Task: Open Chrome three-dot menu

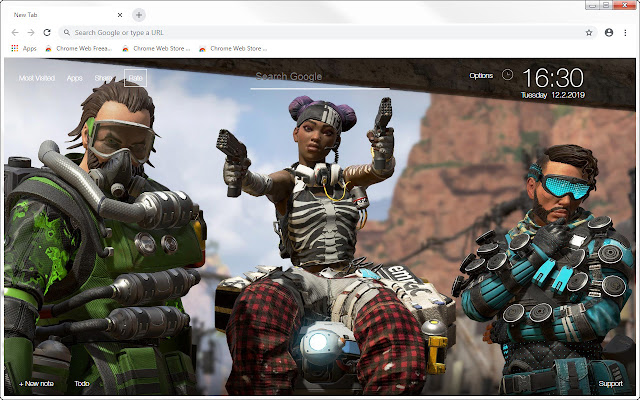Action: (x=625, y=33)
